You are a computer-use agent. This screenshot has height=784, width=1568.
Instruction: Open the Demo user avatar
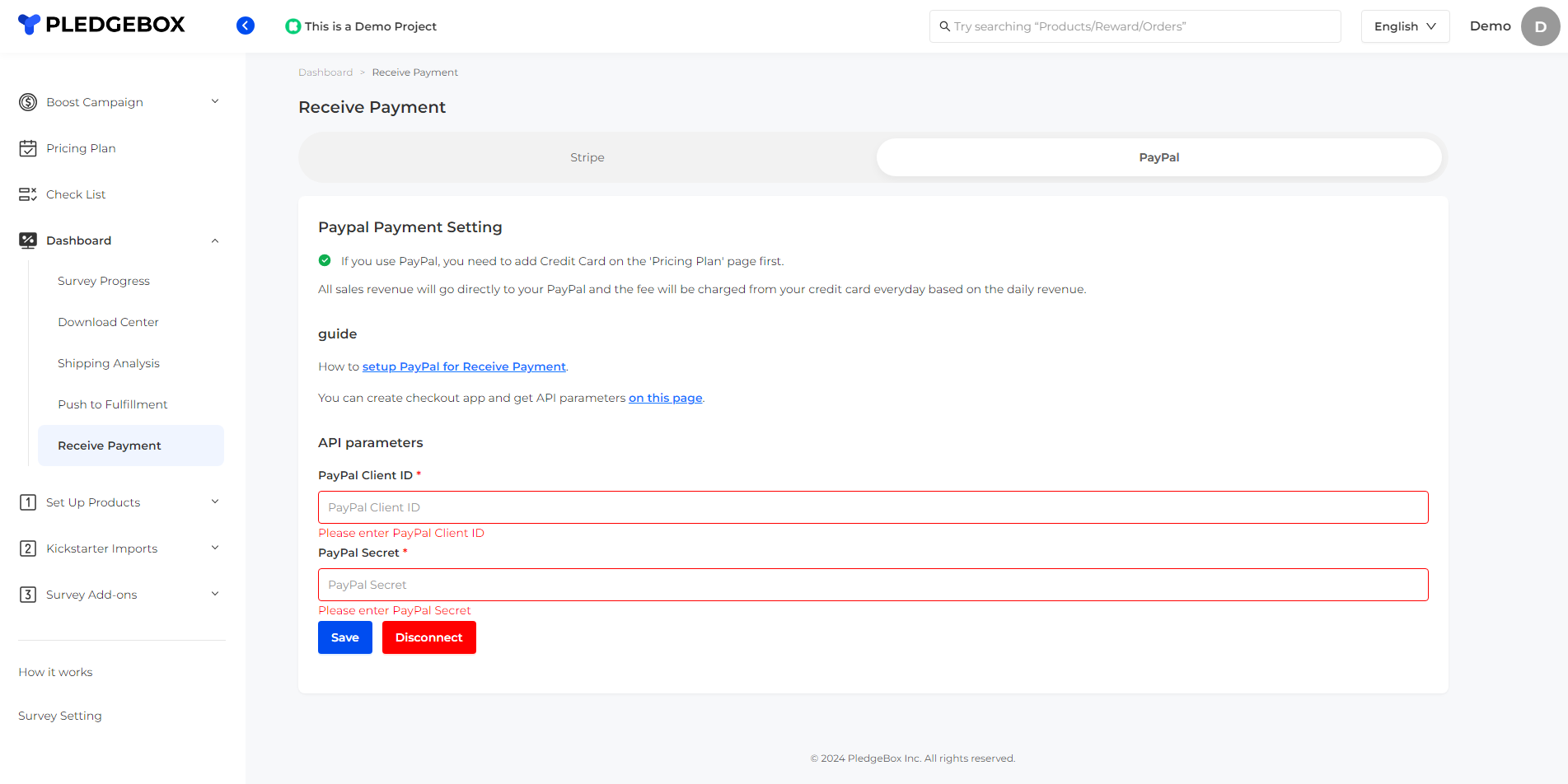pyautogui.click(x=1540, y=26)
